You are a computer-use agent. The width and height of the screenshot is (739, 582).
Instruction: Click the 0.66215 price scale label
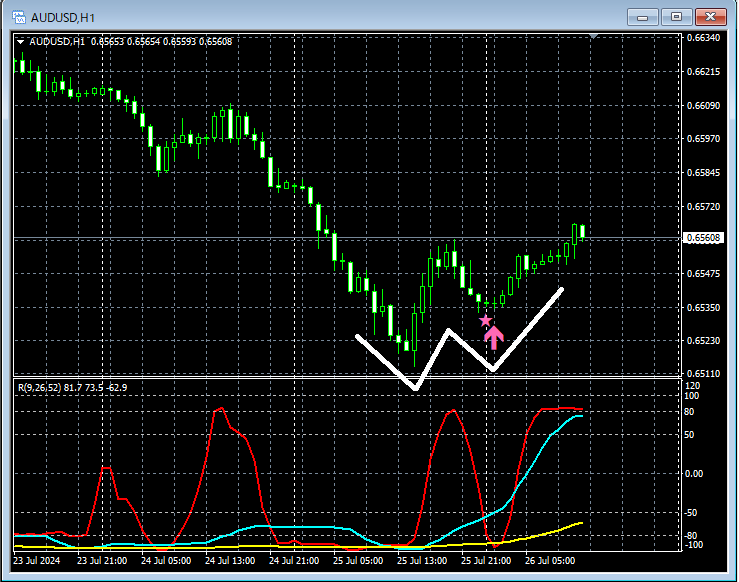click(x=704, y=72)
